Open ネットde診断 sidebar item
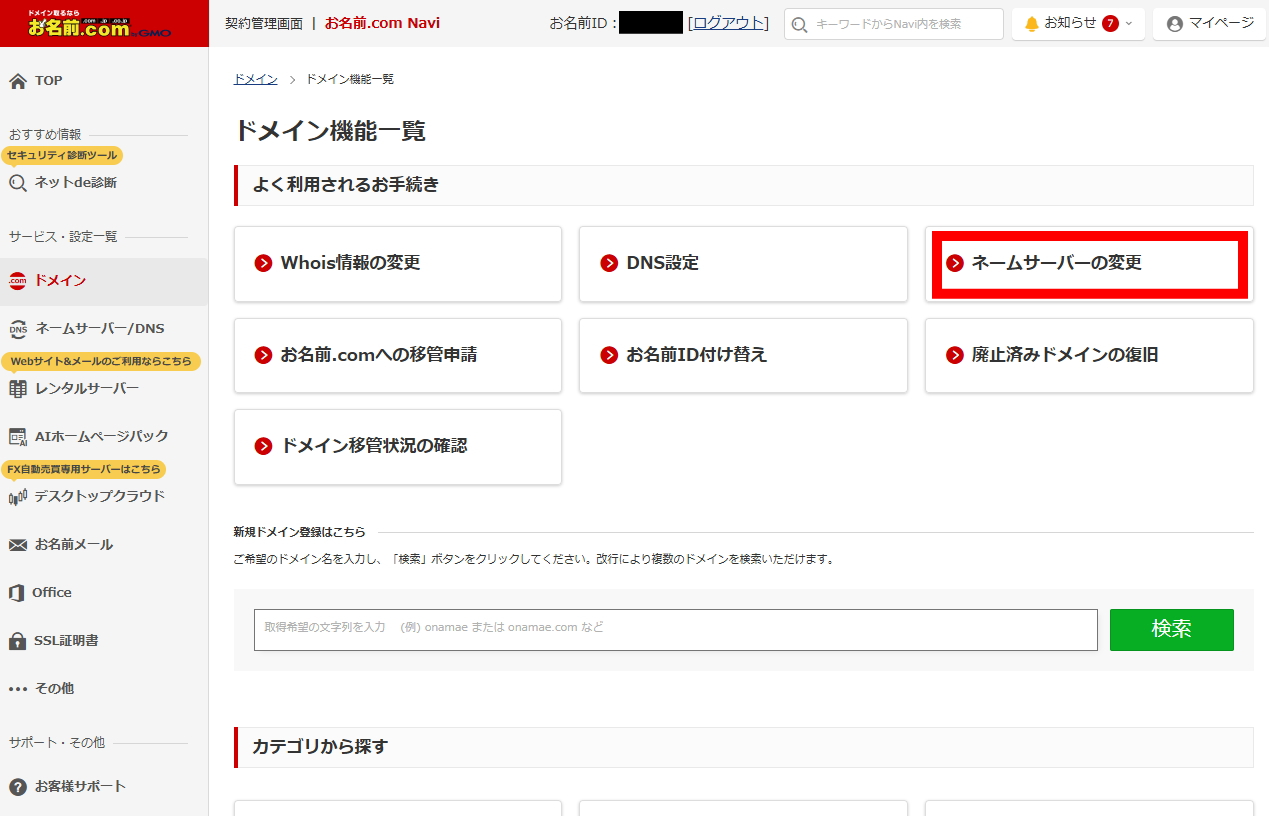The width and height of the screenshot is (1269, 816). pyautogui.click(x=104, y=183)
